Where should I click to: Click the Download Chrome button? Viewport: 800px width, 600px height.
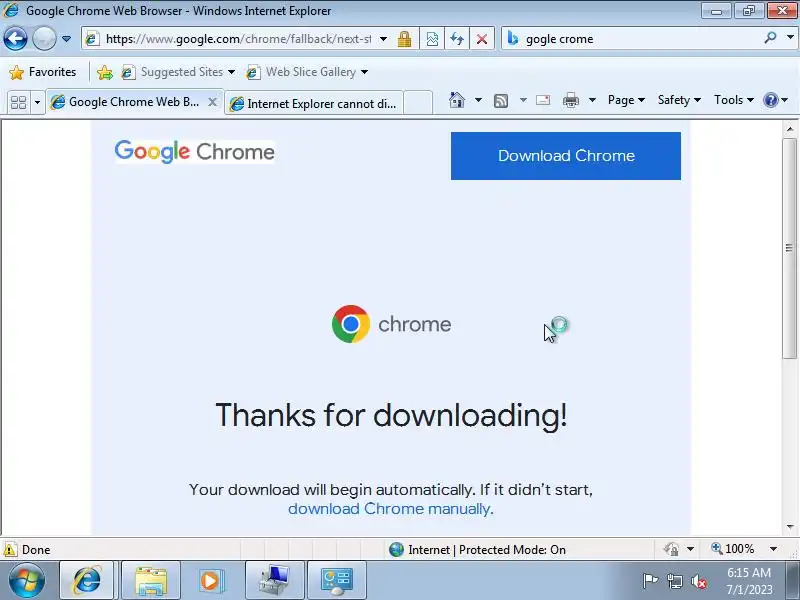(566, 156)
